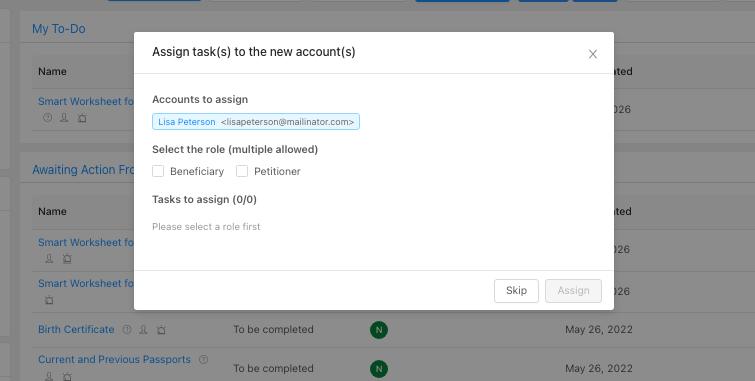Click the My To-Do section heading
Viewport: 755px width, 381px height.
click(x=59, y=29)
